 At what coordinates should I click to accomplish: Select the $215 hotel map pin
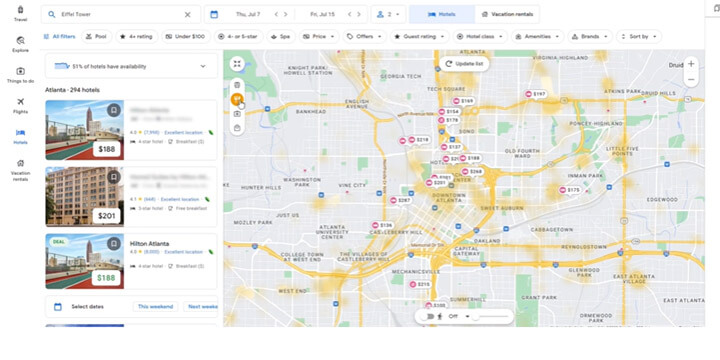coord(420,285)
